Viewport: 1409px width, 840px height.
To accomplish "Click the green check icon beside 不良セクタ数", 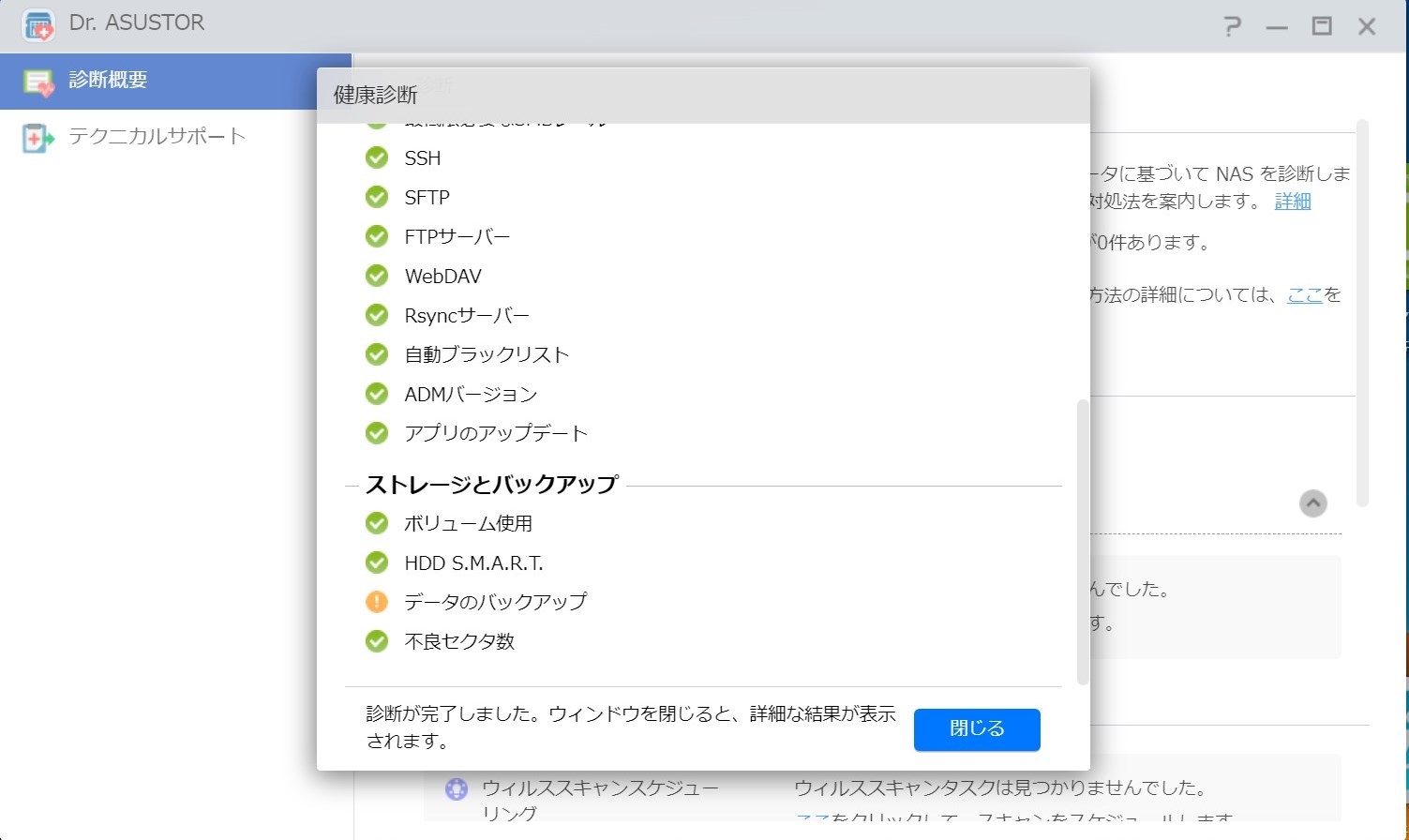I will tap(377, 641).
